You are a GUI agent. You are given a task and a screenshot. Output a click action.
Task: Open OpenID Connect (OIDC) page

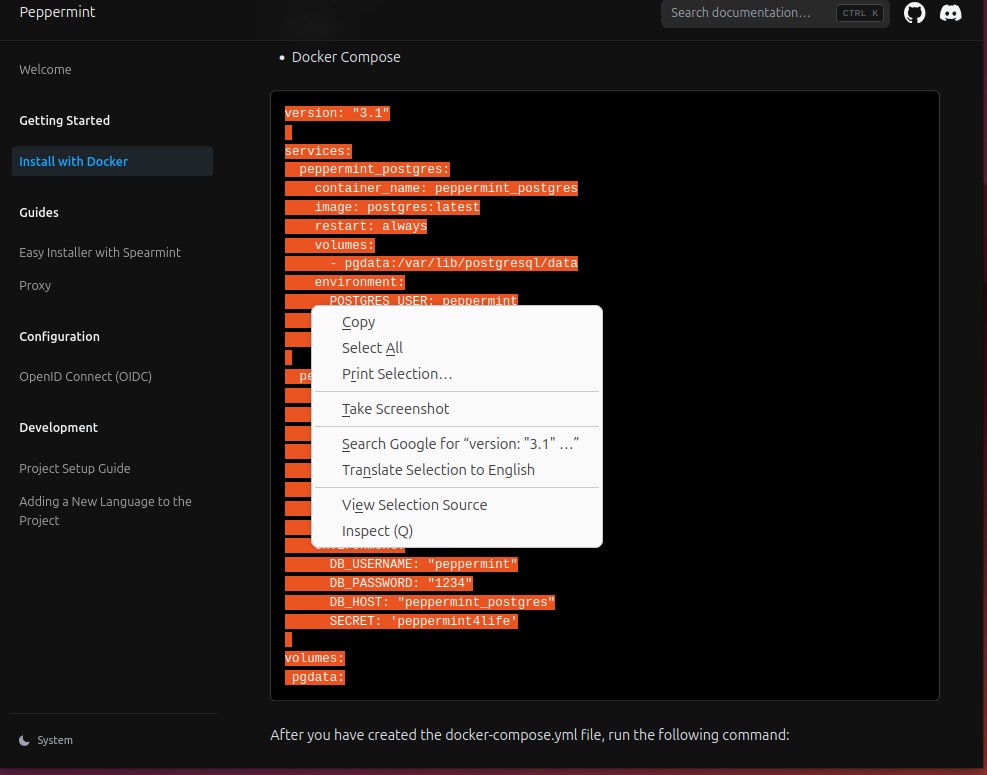tap(86, 376)
